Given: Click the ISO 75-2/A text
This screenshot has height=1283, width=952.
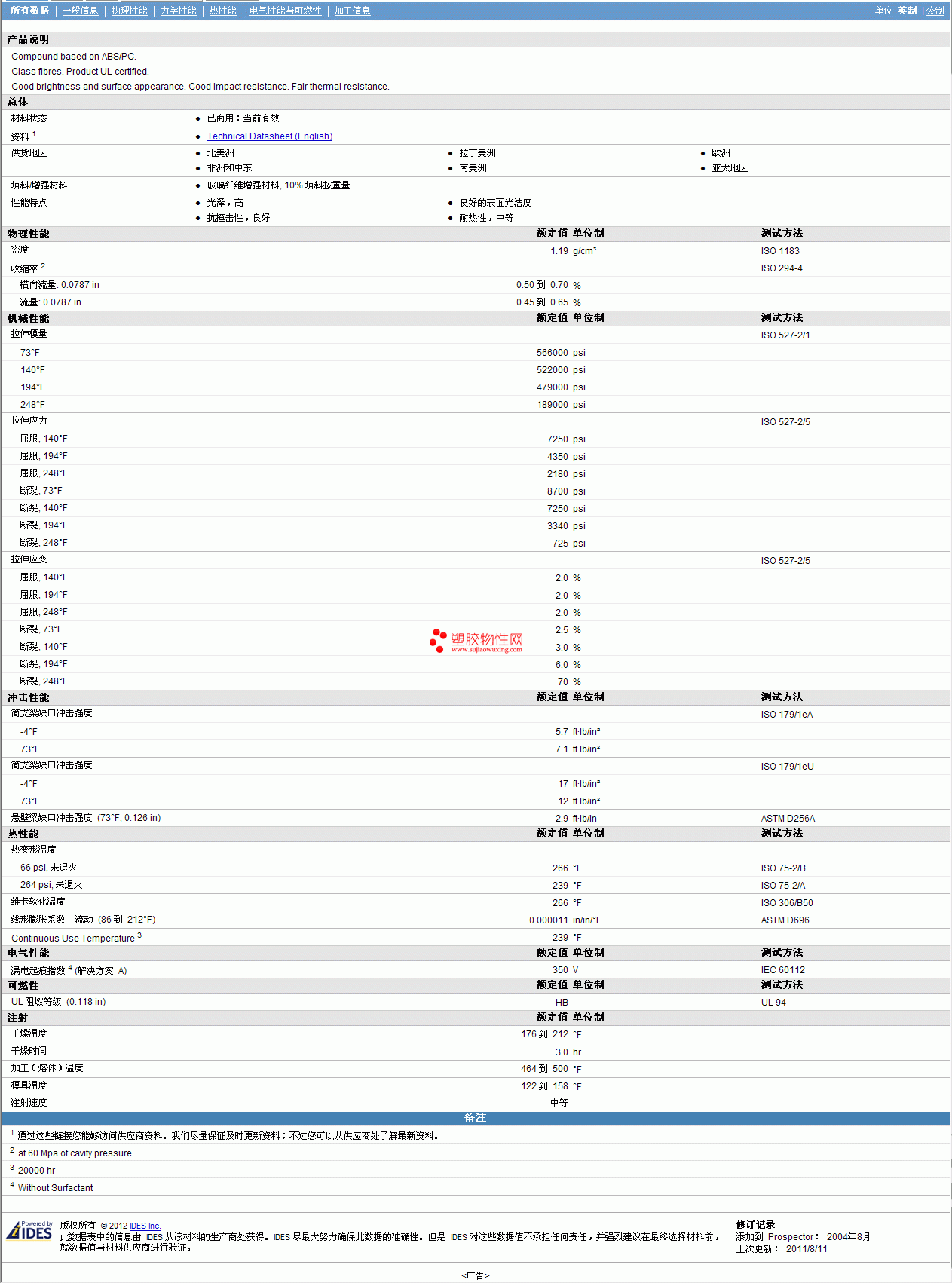Looking at the screenshot, I should [x=783, y=886].
